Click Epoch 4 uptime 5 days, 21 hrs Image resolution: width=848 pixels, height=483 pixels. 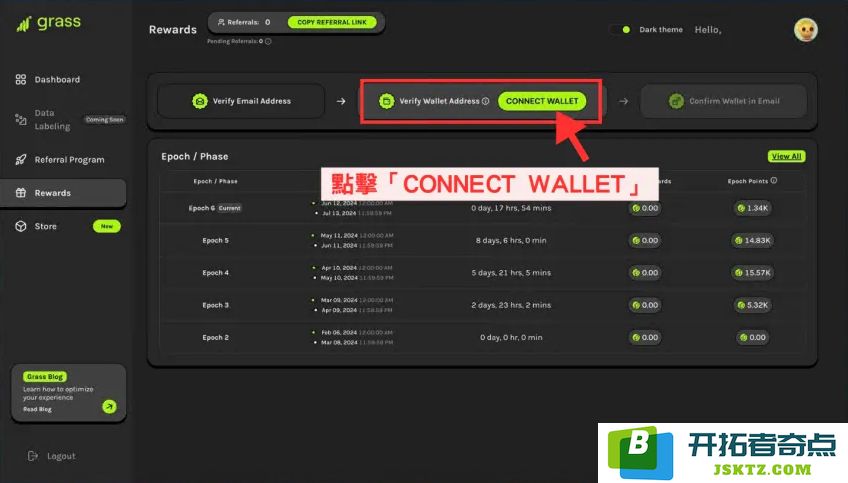click(511, 273)
